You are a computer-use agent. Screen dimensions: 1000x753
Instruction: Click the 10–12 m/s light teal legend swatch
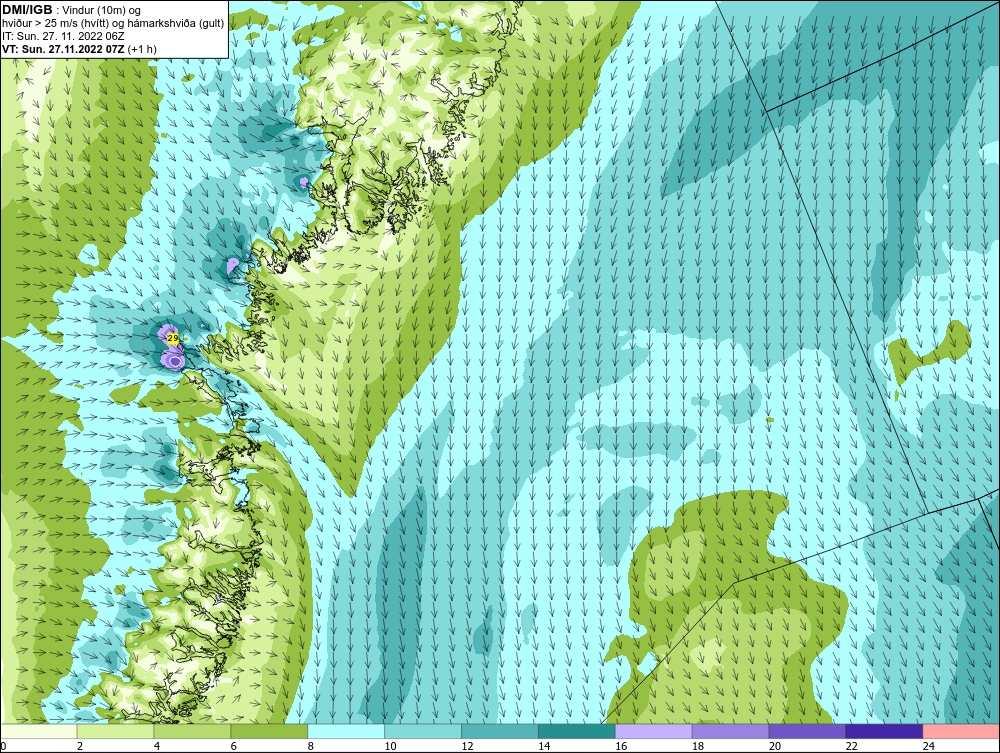(423, 731)
